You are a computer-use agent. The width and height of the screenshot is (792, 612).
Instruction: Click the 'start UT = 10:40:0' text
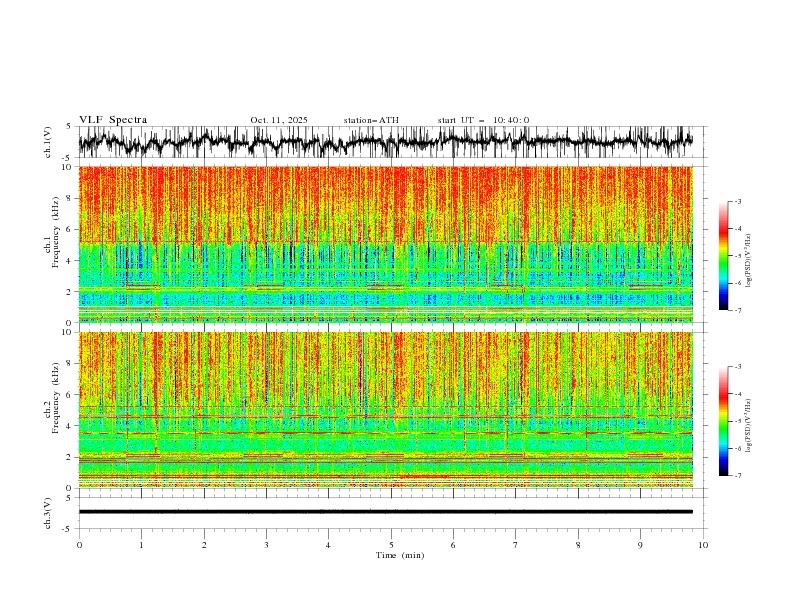tap(483, 120)
